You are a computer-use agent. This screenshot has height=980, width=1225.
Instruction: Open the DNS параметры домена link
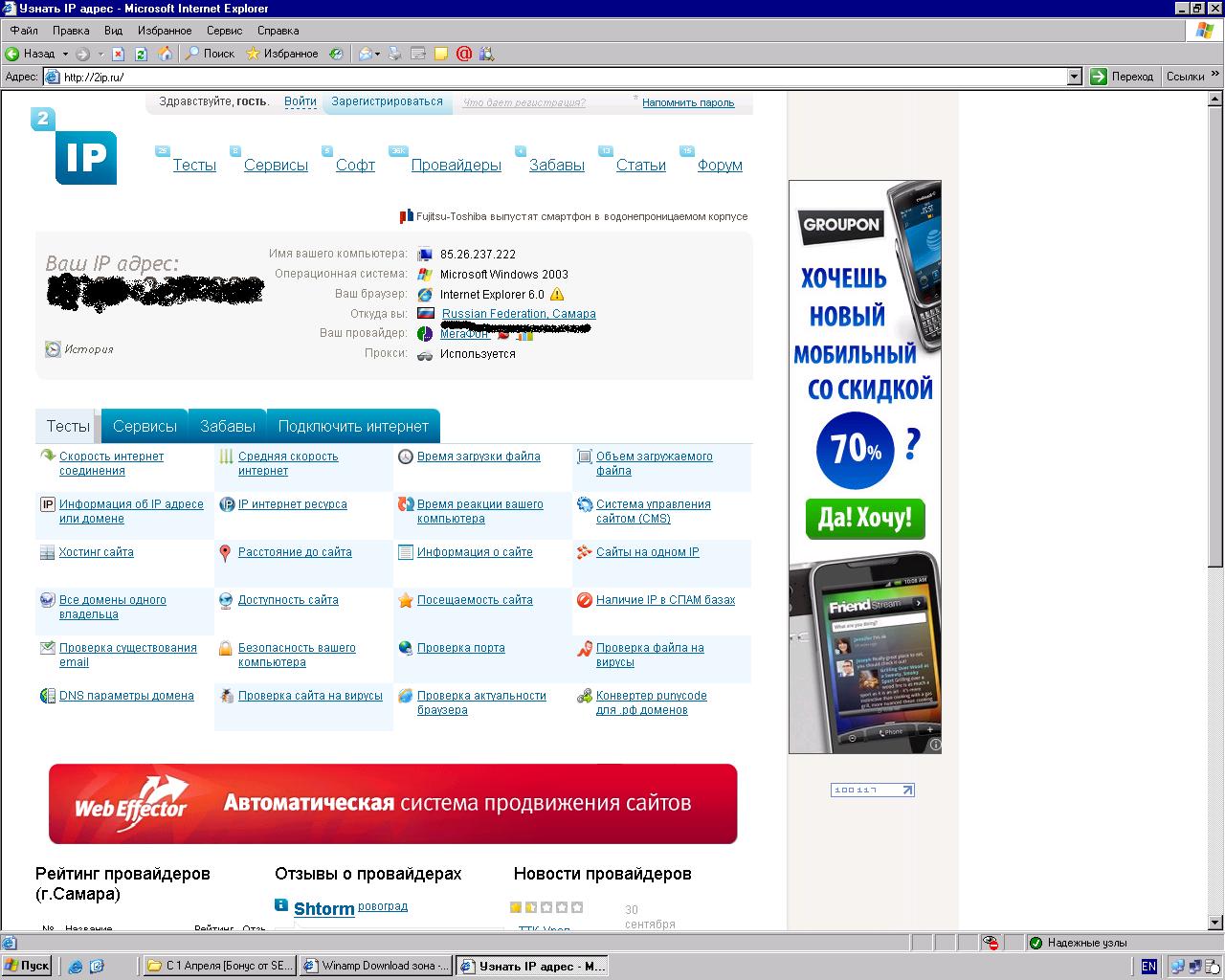click(126, 696)
